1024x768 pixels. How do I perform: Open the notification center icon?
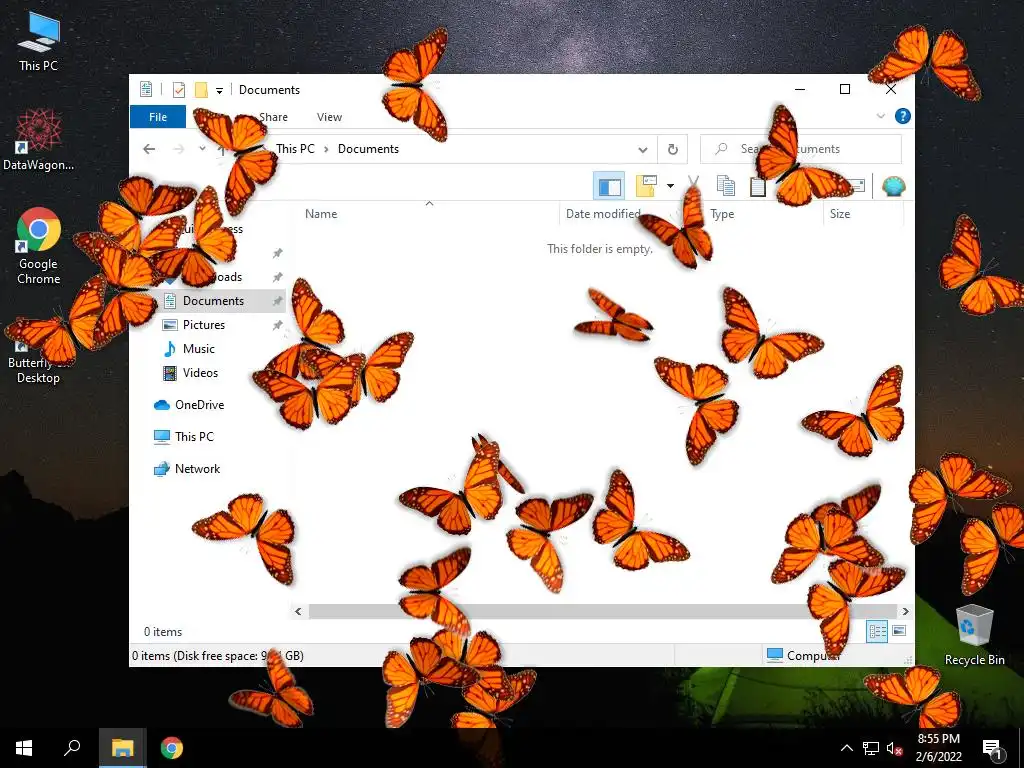point(992,748)
